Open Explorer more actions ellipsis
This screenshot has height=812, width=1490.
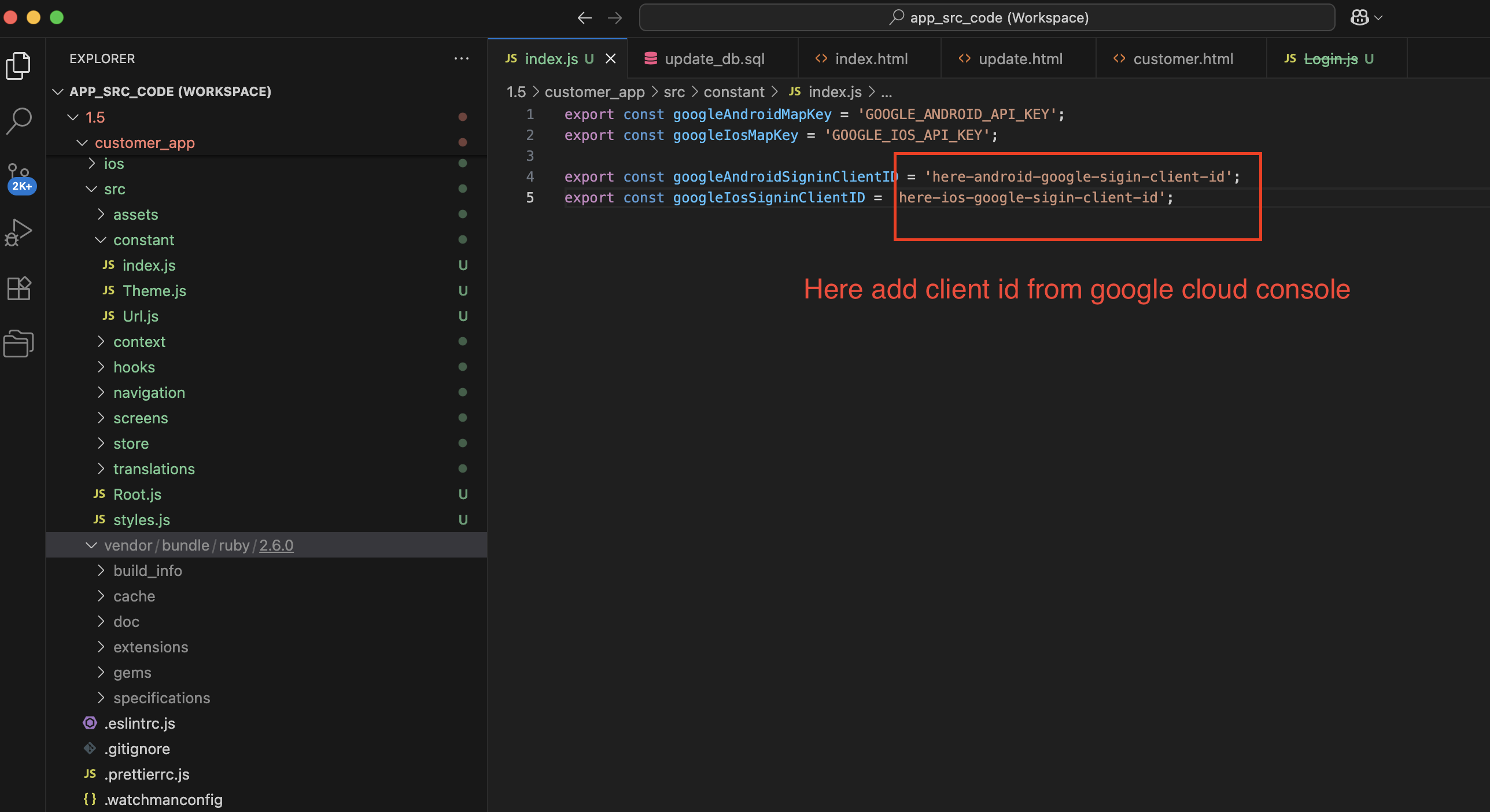coord(461,58)
